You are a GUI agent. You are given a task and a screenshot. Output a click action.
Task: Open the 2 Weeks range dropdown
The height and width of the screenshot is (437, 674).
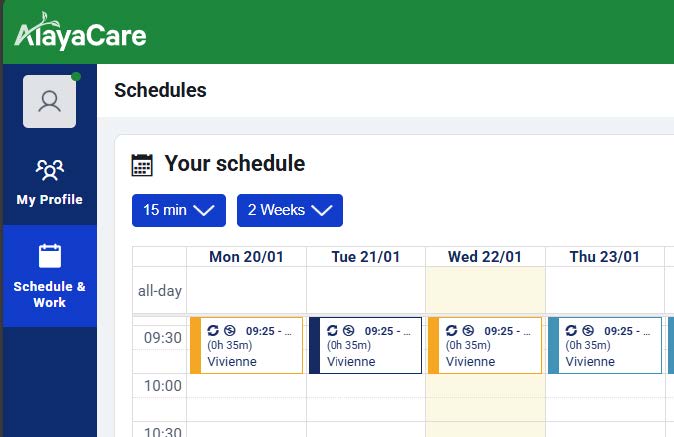click(290, 210)
